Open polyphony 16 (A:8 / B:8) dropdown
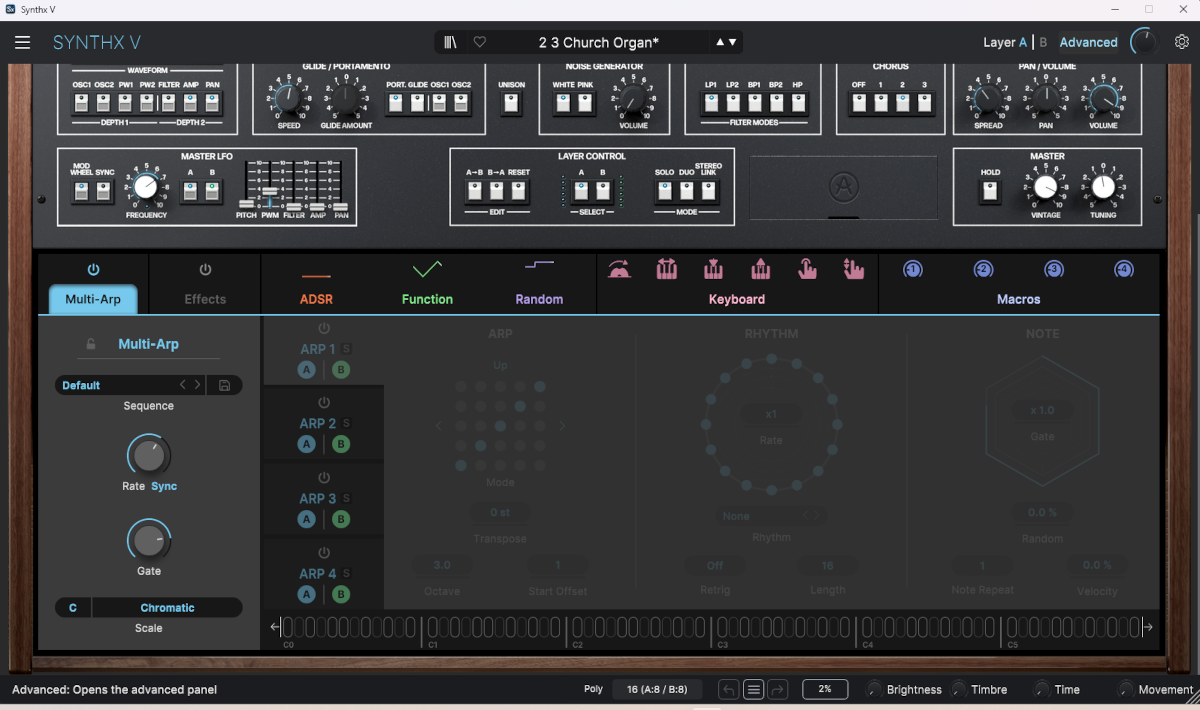 pyautogui.click(x=657, y=690)
